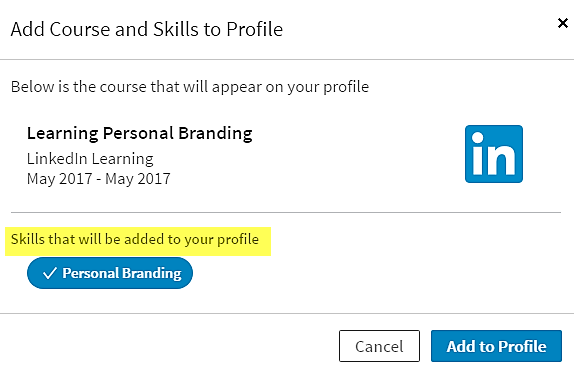Click the word 'Cancel' in the outlined button
574x370 pixels.
(379, 346)
